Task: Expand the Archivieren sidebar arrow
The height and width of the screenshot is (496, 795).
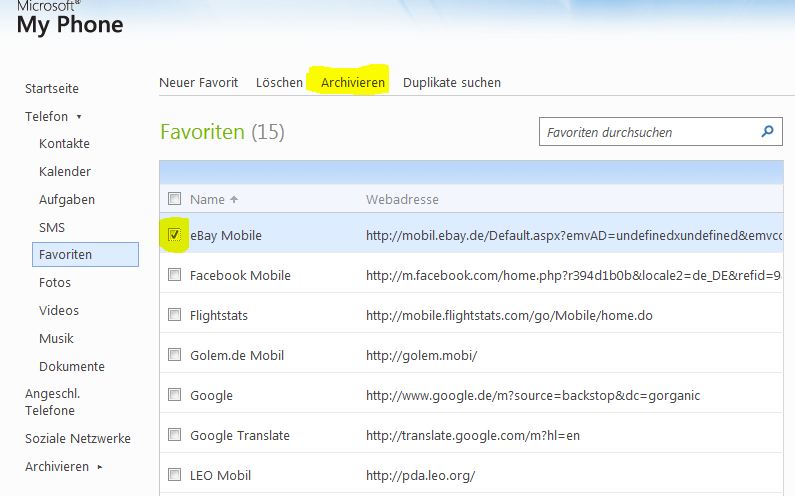Action: pos(100,467)
